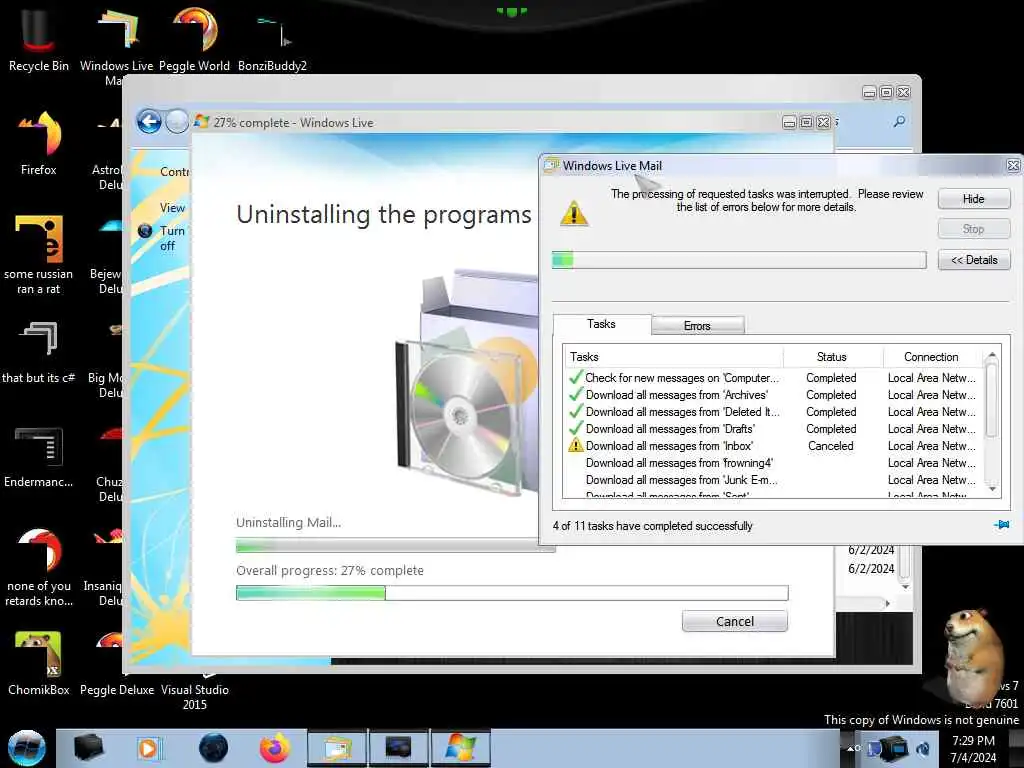This screenshot has width=1024, height=768.
Task: Launch the Firefox desktop shortcut
Action: click(x=39, y=144)
